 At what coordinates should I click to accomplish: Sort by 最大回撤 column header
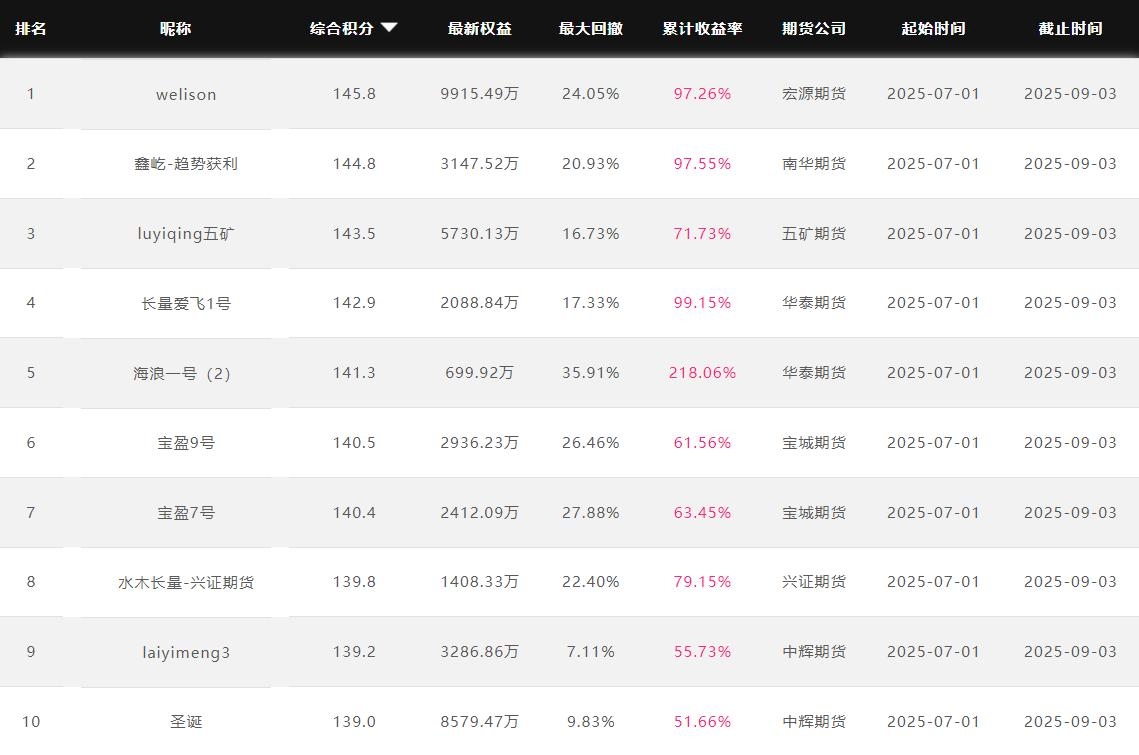pyautogui.click(x=591, y=28)
